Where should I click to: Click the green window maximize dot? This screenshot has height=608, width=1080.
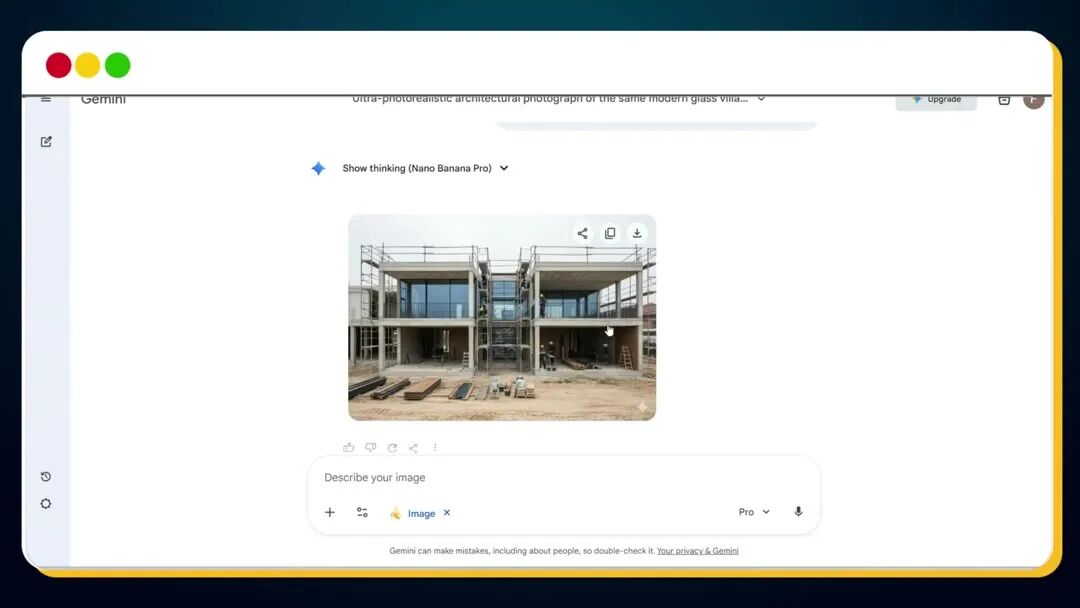[x=118, y=65]
